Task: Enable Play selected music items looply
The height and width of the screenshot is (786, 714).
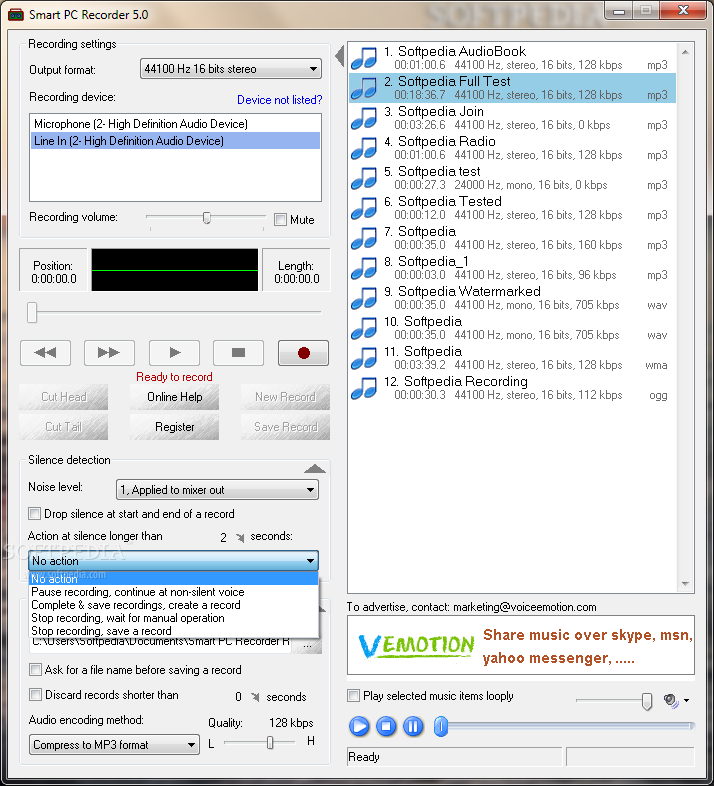Action: 353,696
